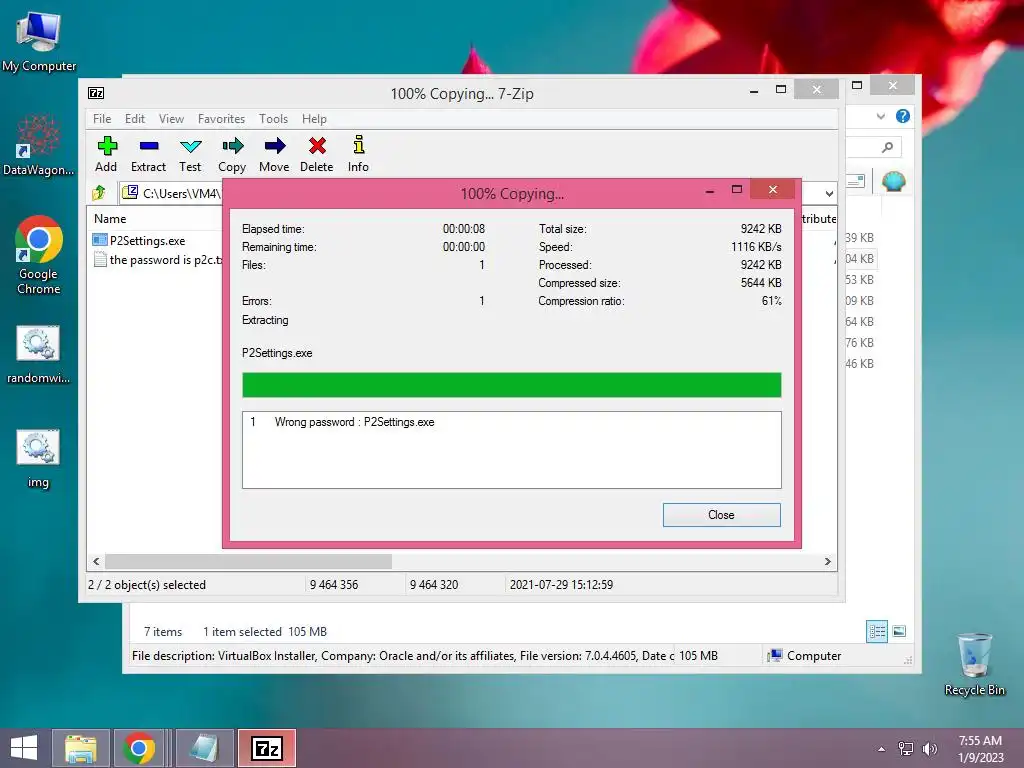
Task: Select the Recycle Bin desktop icon
Action: click(x=974, y=664)
